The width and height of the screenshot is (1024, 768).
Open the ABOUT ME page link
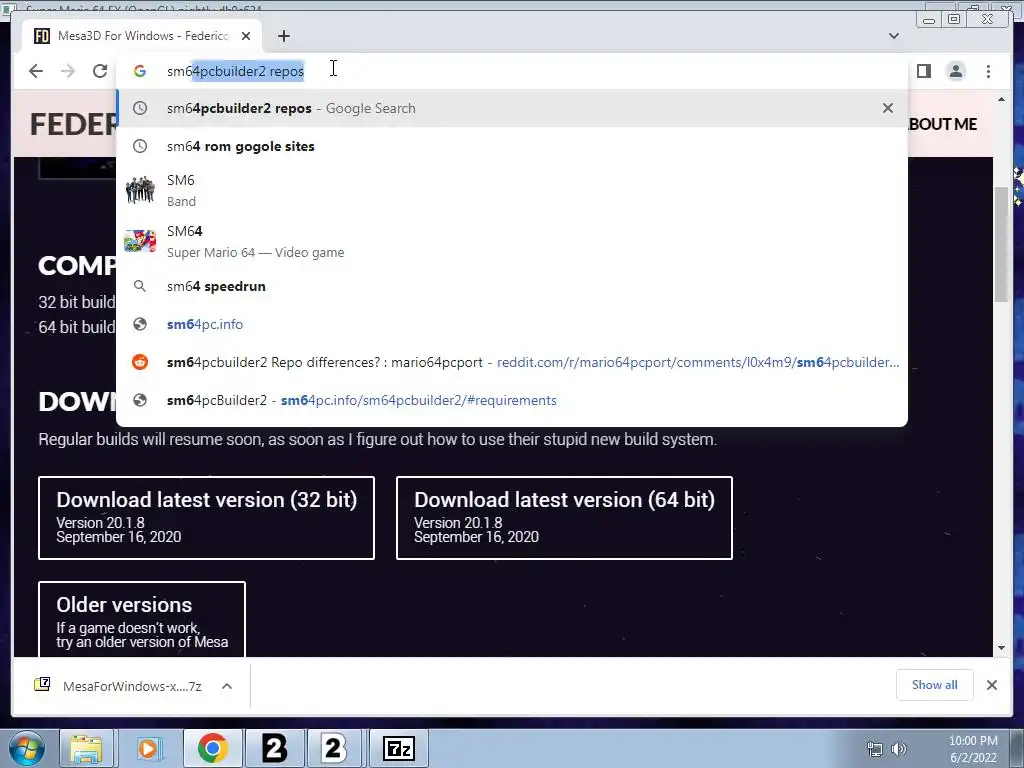(942, 124)
